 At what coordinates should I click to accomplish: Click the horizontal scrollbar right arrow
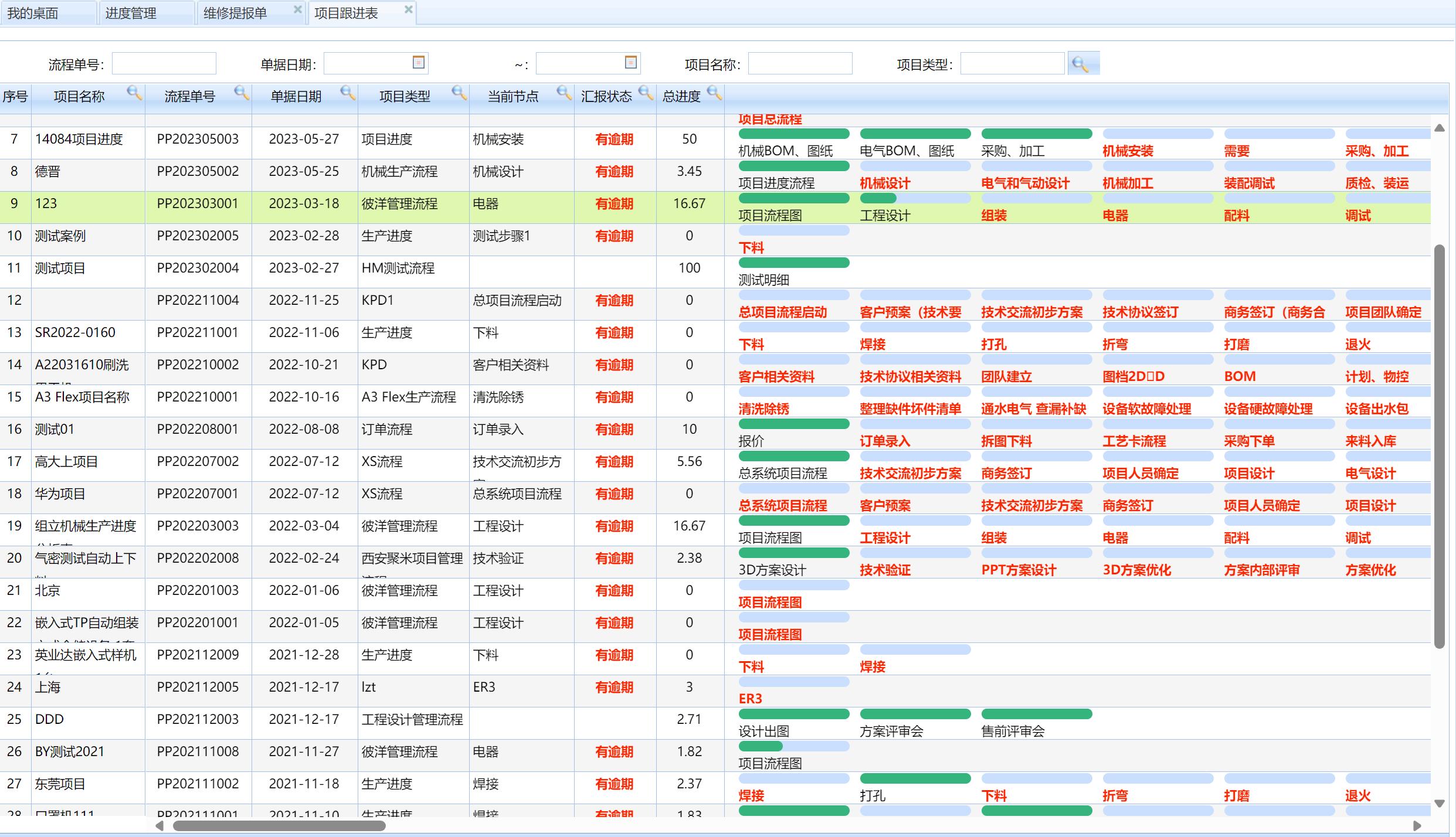pos(1417,826)
